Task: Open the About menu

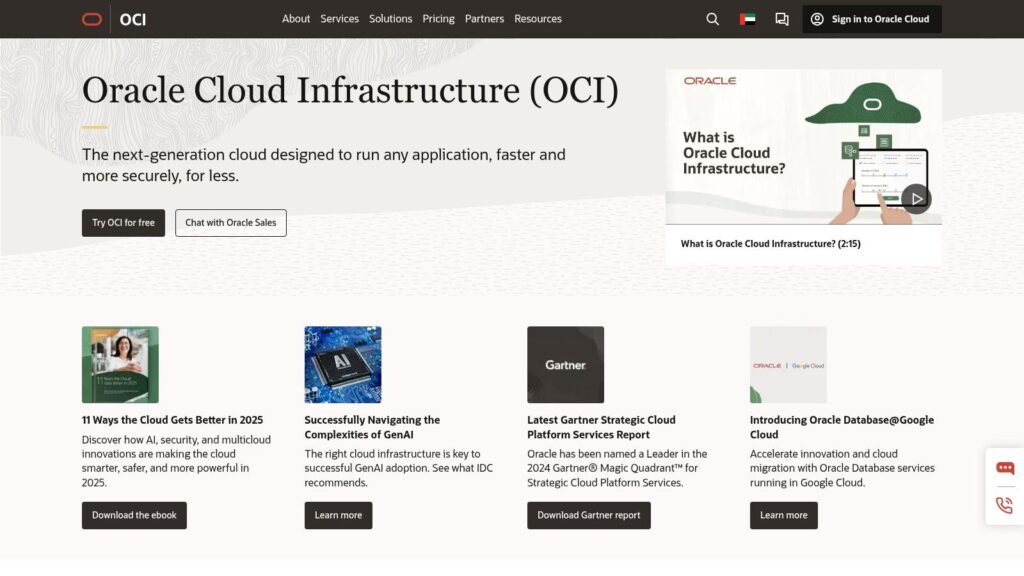Action: tap(296, 19)
